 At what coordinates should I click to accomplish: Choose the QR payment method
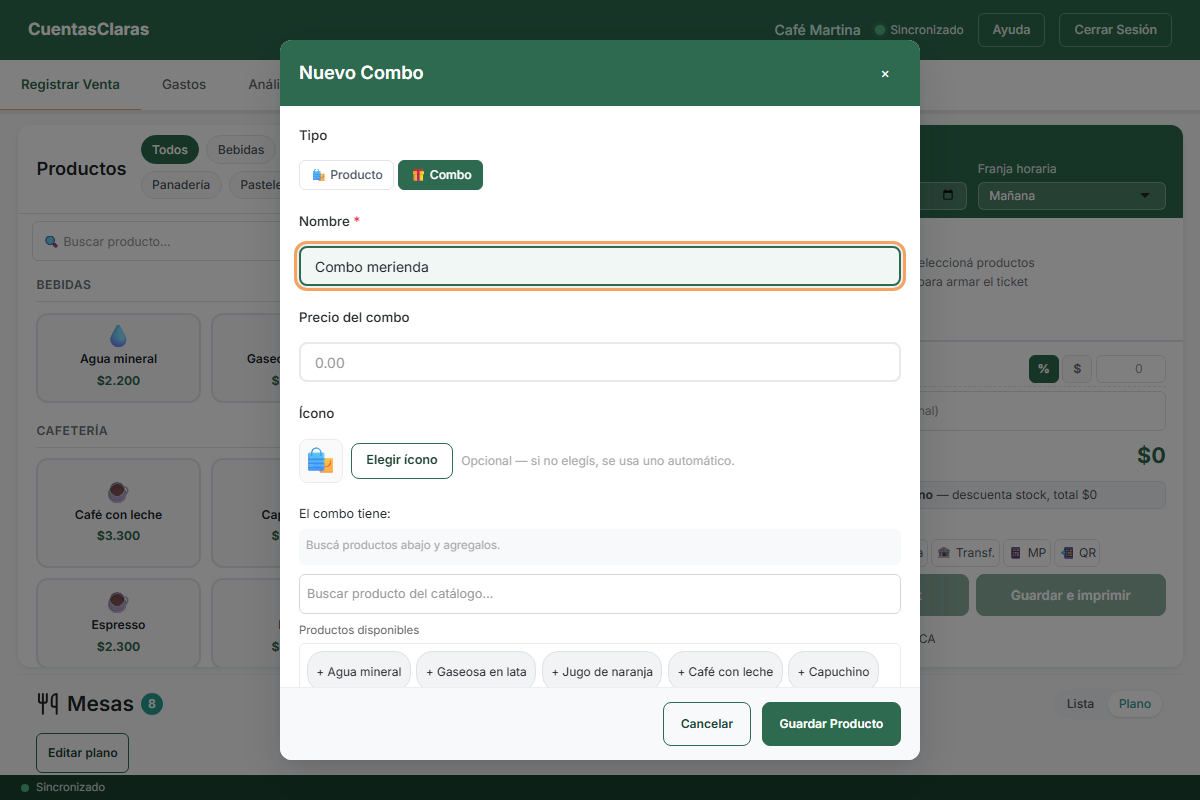tap(1078, 553)
